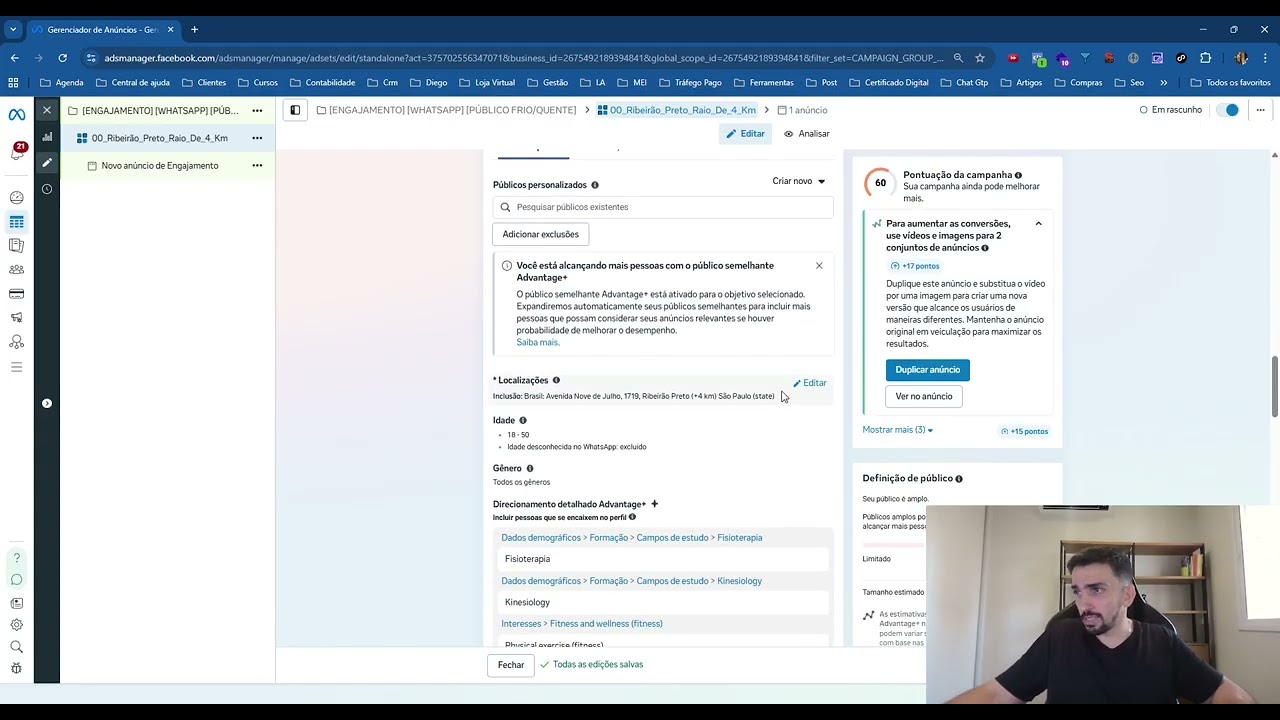
Task: Collapse the conversions recommendation chevron
Action: [1038, 224]
